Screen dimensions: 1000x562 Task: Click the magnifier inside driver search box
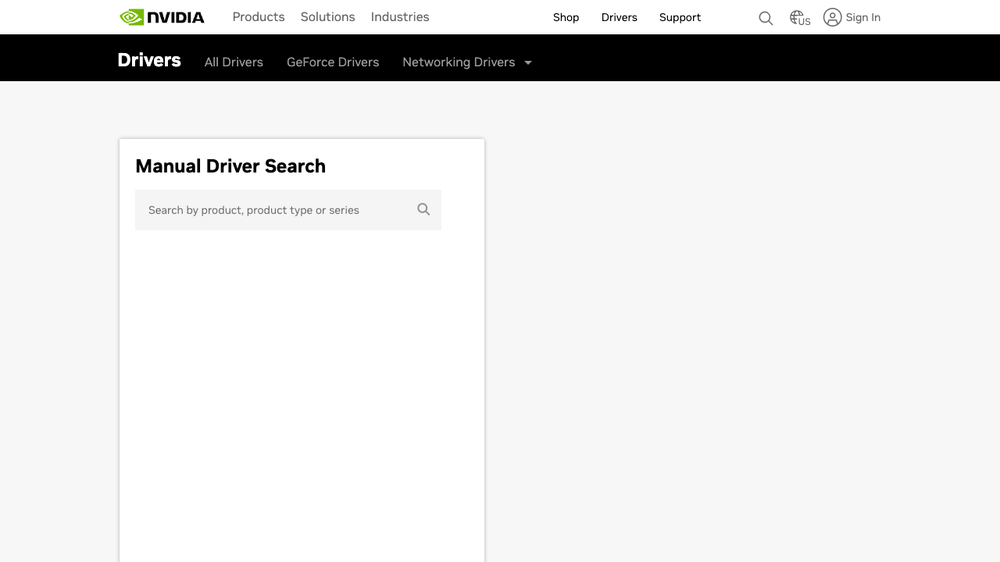click(423, 209)
